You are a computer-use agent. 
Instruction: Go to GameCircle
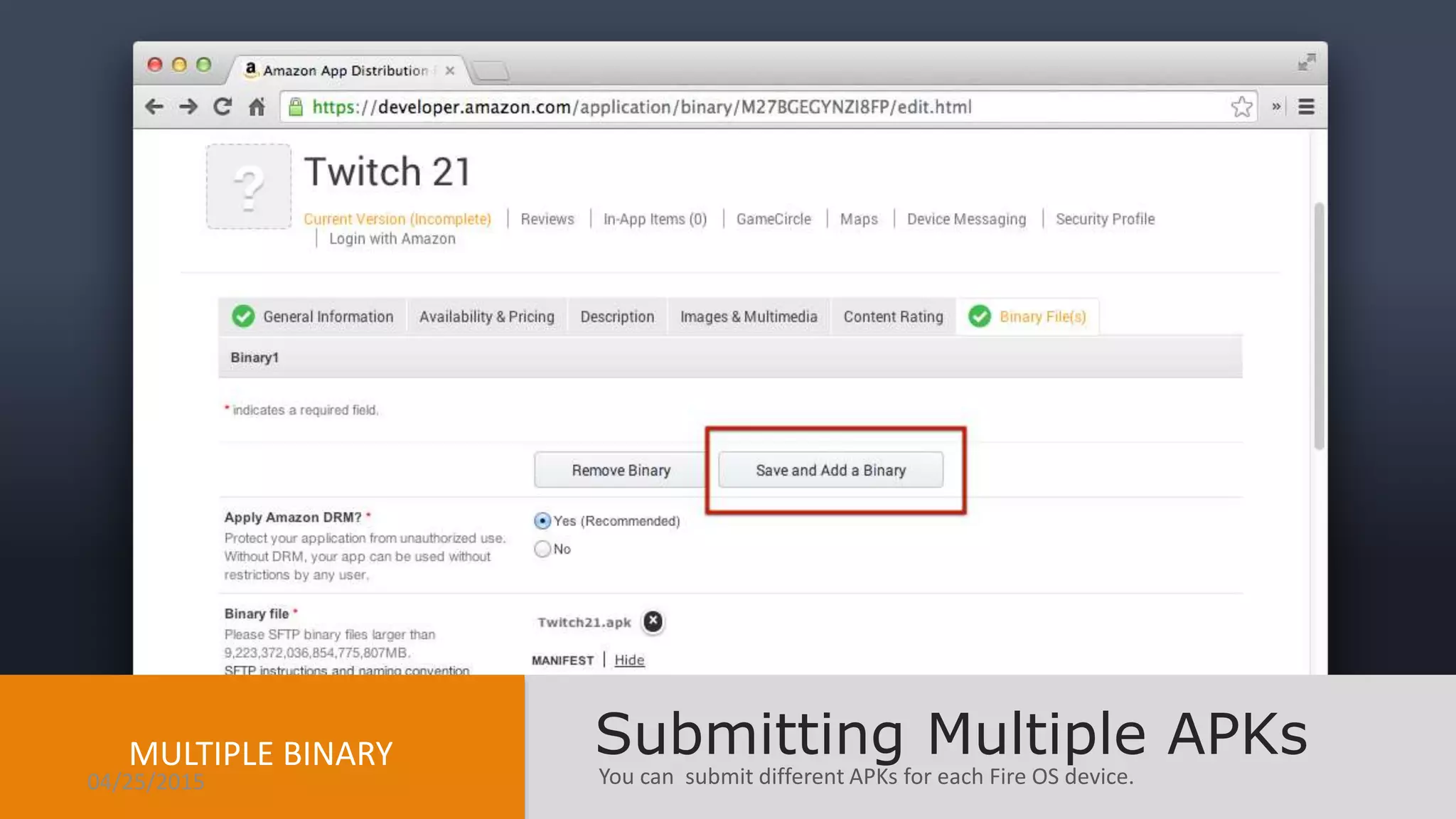click(x=773, y=219)
